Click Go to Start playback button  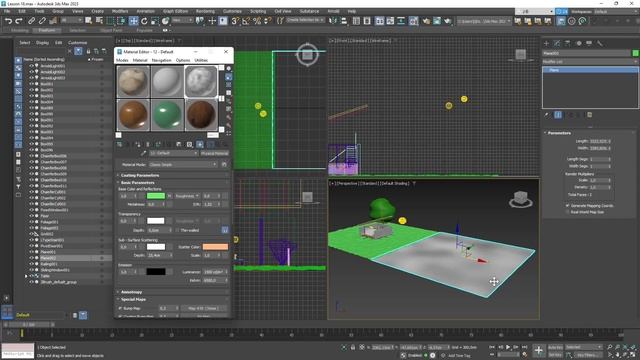492,347
